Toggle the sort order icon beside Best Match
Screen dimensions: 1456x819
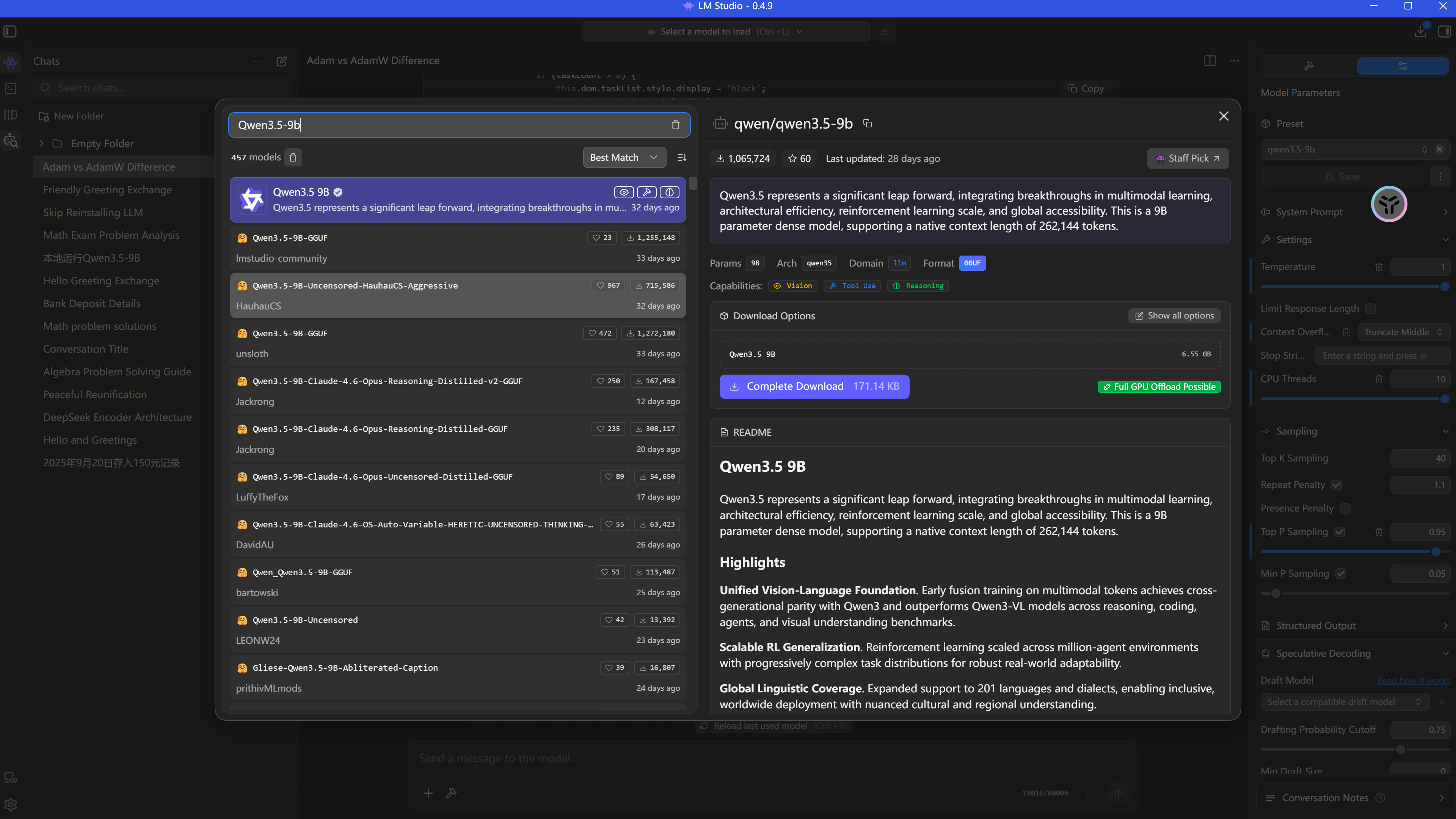coord(682,157)
